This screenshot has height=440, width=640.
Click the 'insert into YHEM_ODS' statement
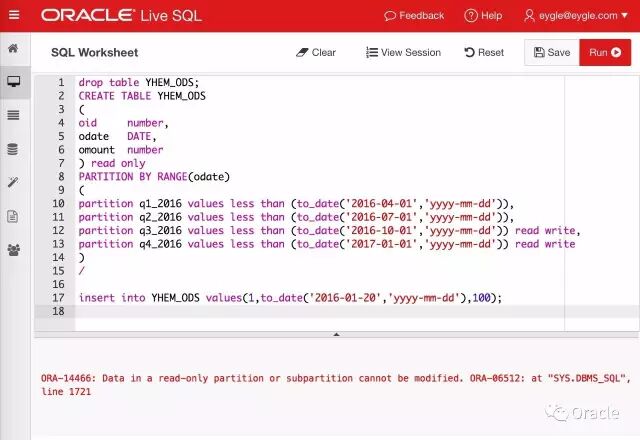pyautogui.click(x=290, y=298)
